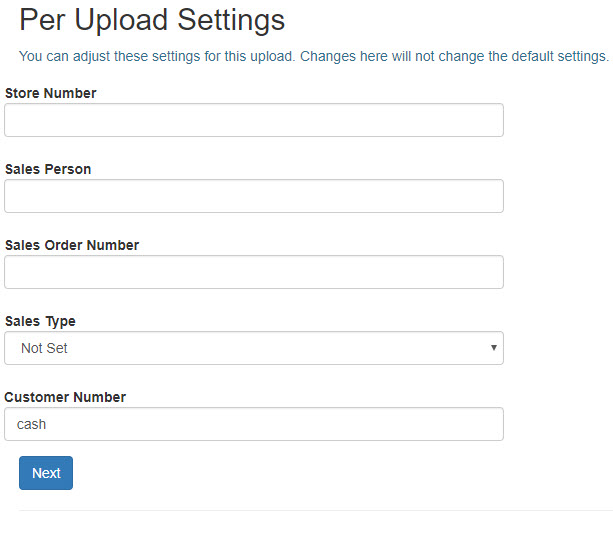Click the 'Customer Number' label
This screenshot has height=537, width=613.
(x=65, y=397)
